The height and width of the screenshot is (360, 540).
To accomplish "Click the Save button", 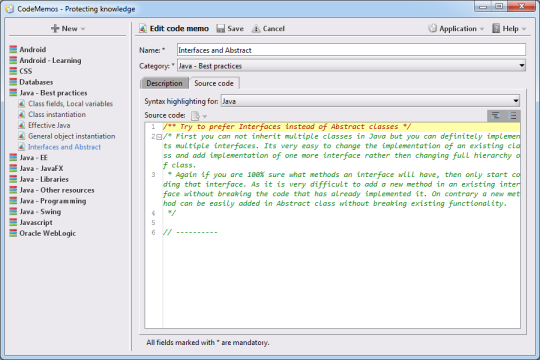I will pyautogui.click(x=230, y=29).
